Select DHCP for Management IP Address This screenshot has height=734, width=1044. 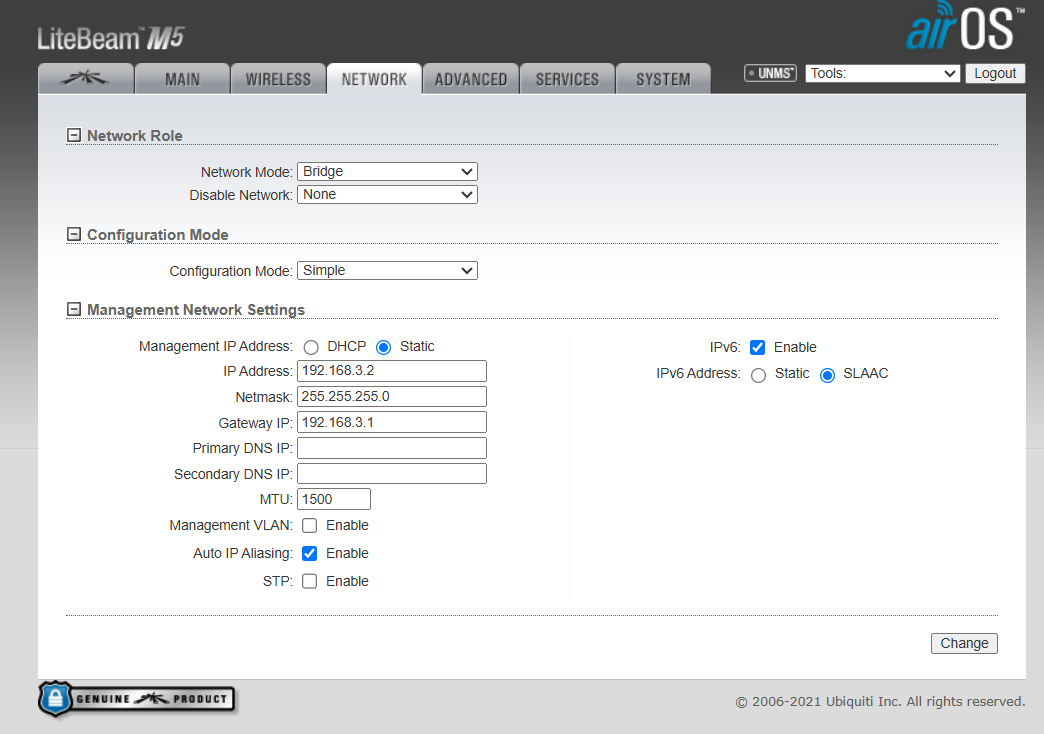point(311,347)
